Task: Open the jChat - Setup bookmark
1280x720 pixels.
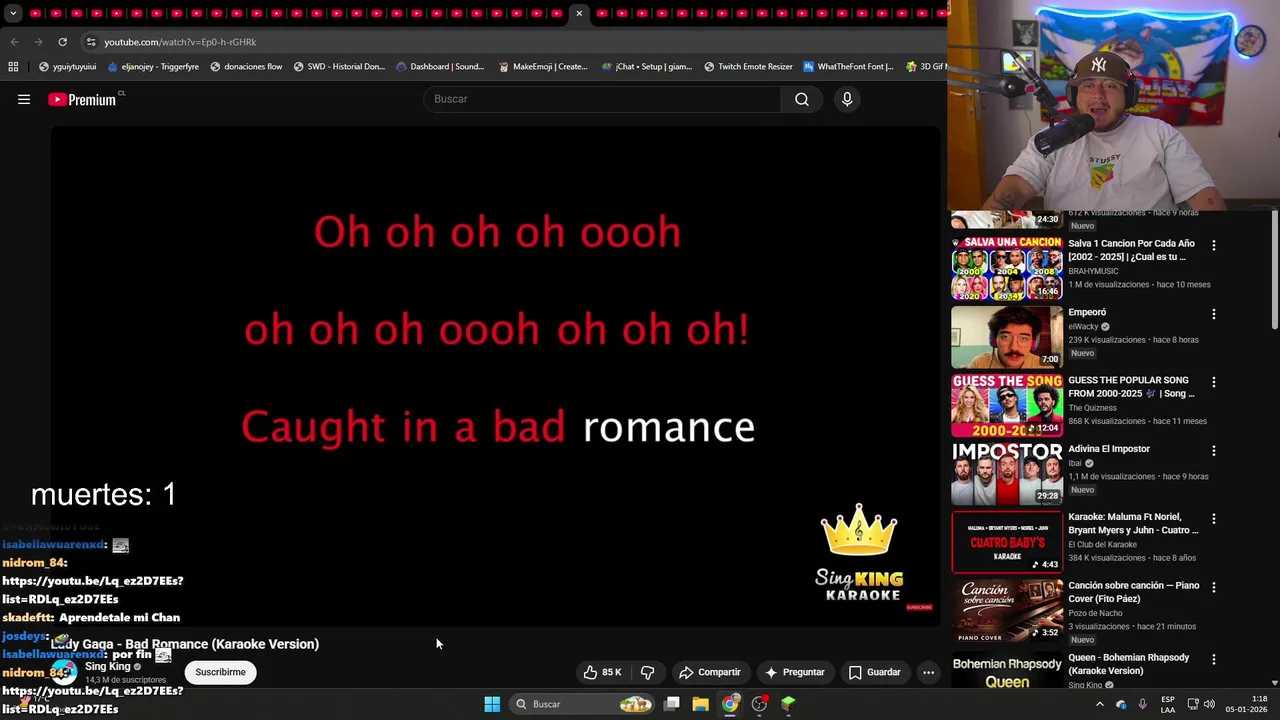Action: [647, 67]
